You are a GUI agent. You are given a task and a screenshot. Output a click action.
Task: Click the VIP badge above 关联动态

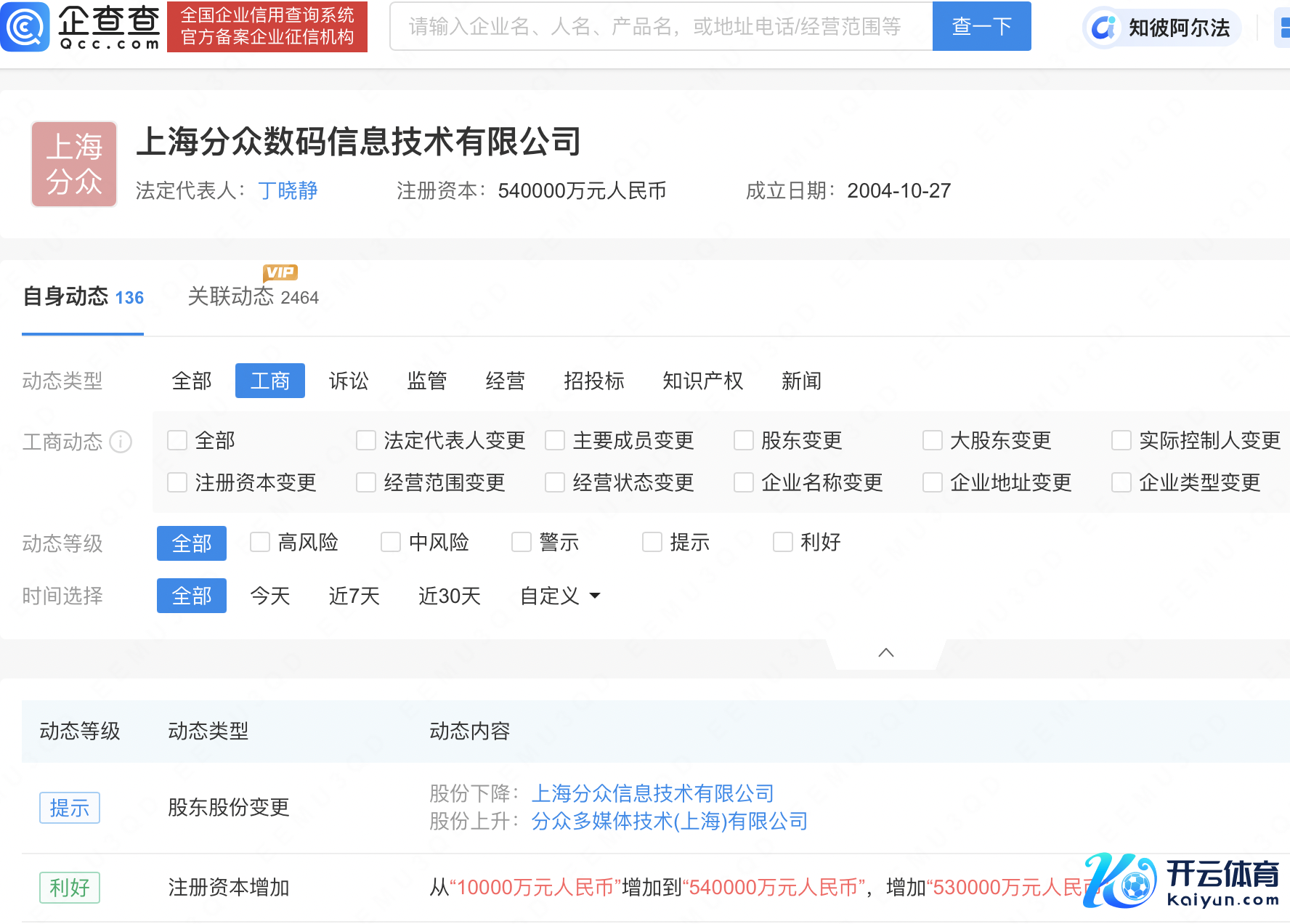pyautogui.click(x=280, y=272)
